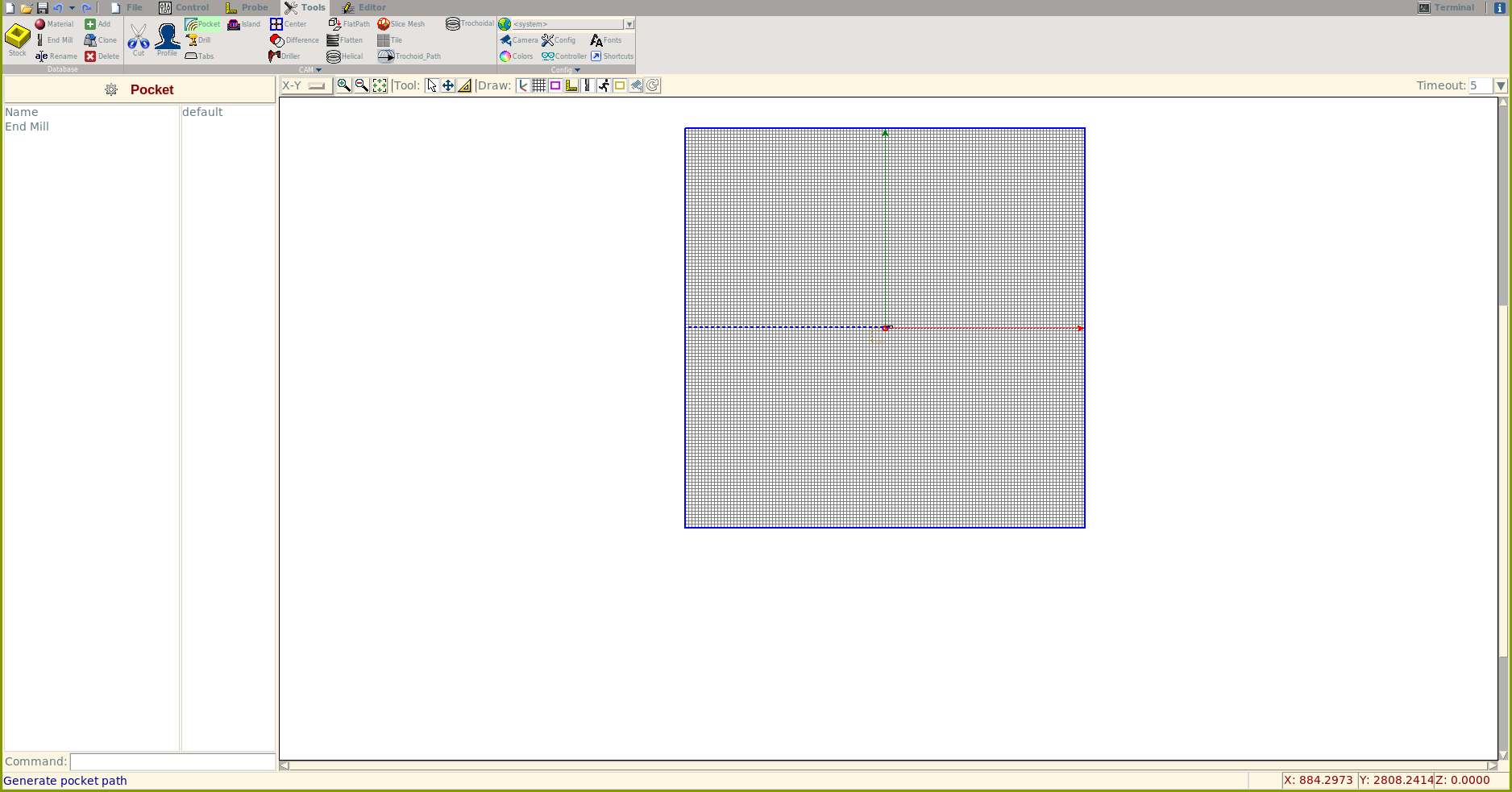
Task: Switch to the Tools tab
Action: (305, 8)
